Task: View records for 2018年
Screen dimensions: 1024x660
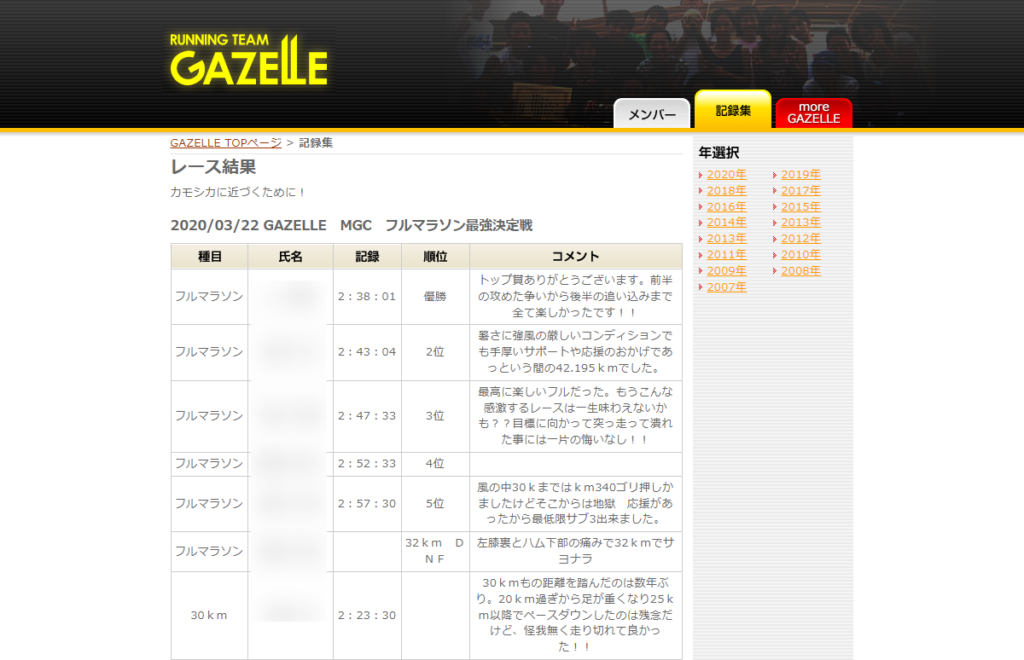Action: click(727, 190)
